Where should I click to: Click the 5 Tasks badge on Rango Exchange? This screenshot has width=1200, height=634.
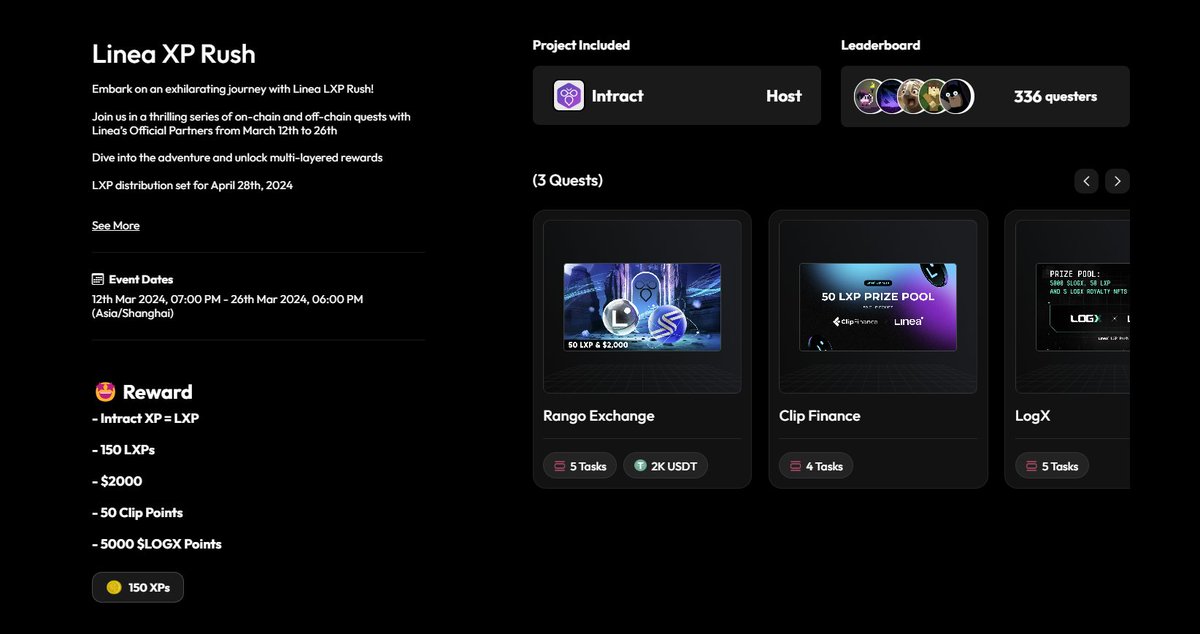(579, 466)
